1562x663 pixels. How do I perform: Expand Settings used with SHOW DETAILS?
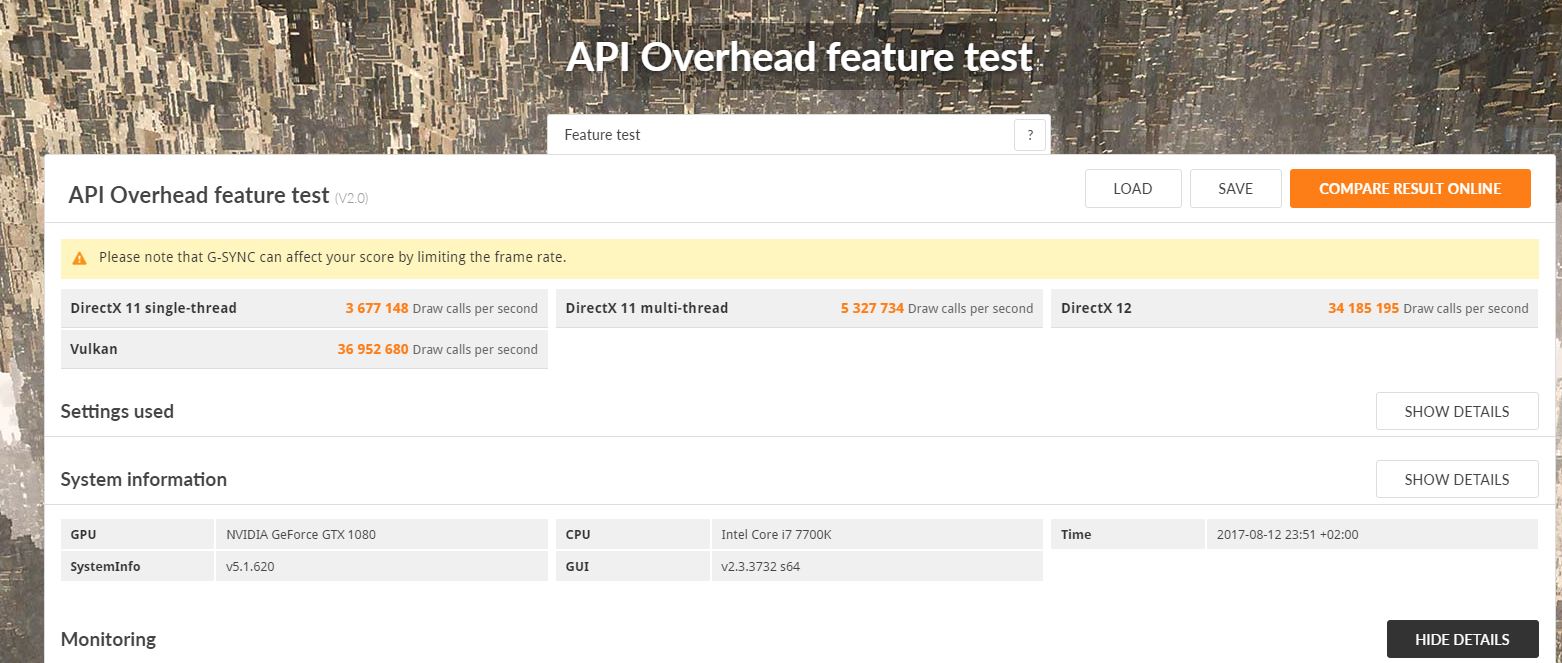pos(1456,411)
